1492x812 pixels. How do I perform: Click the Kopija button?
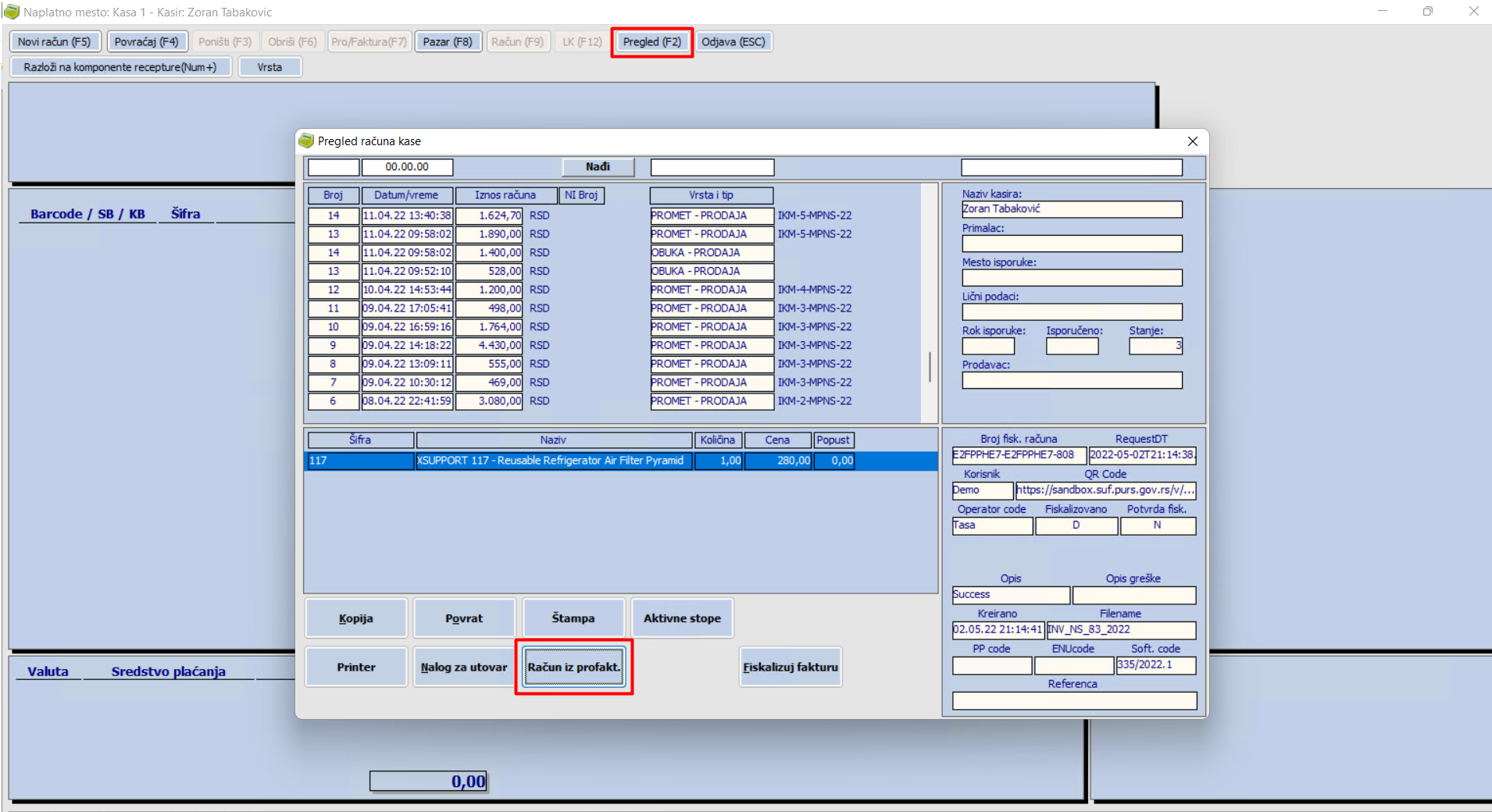356,618
